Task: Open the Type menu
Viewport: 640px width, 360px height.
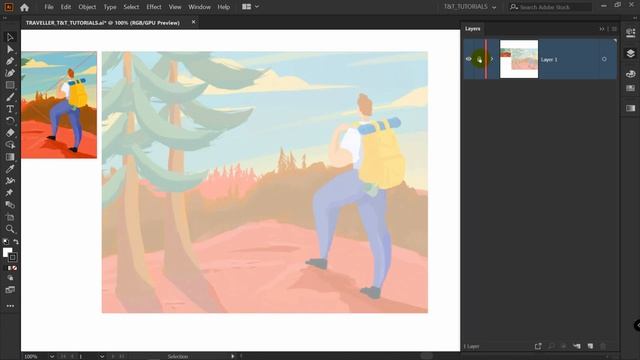Action: click(x=110, y=7)
